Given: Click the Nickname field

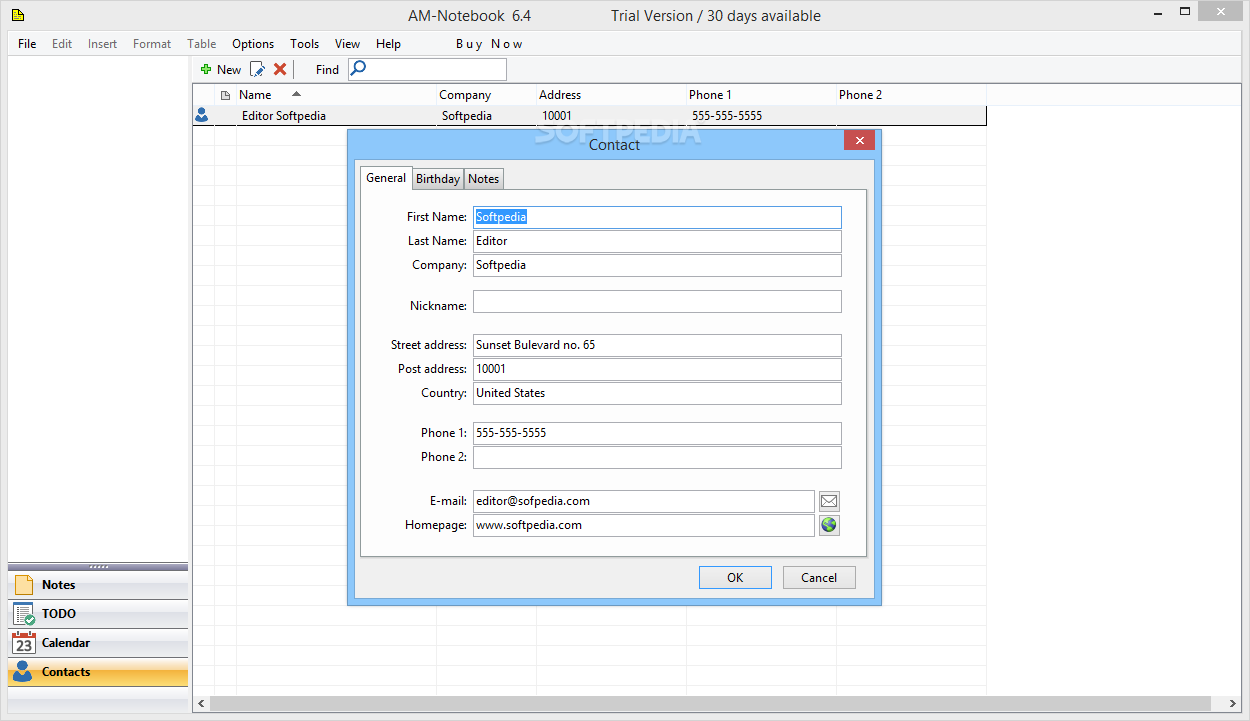Looking at the screenshot, I should coord(657,301).
